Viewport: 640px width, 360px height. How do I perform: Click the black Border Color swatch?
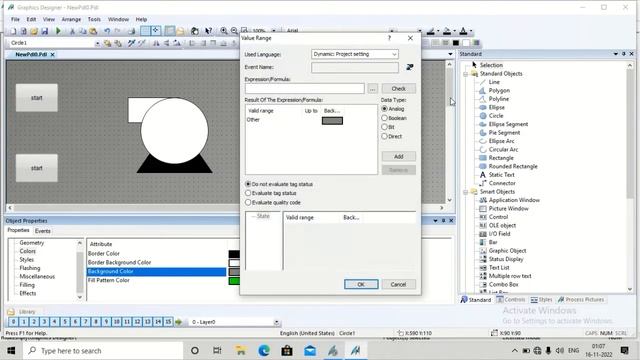pos(234,254)
